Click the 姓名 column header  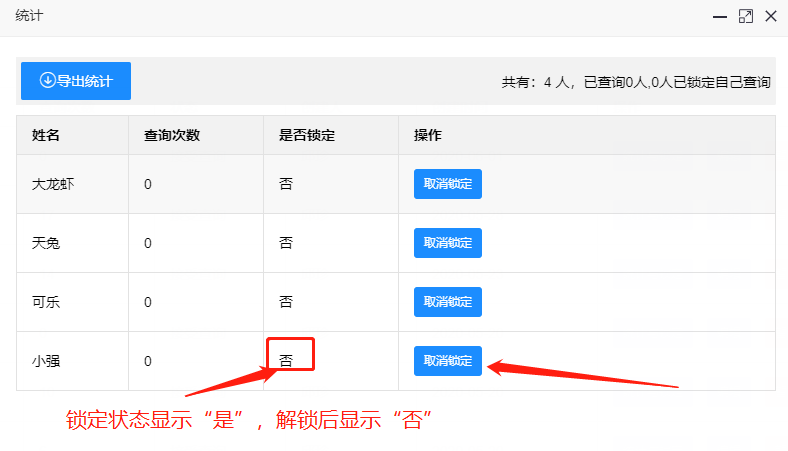(x=46, y=135)
